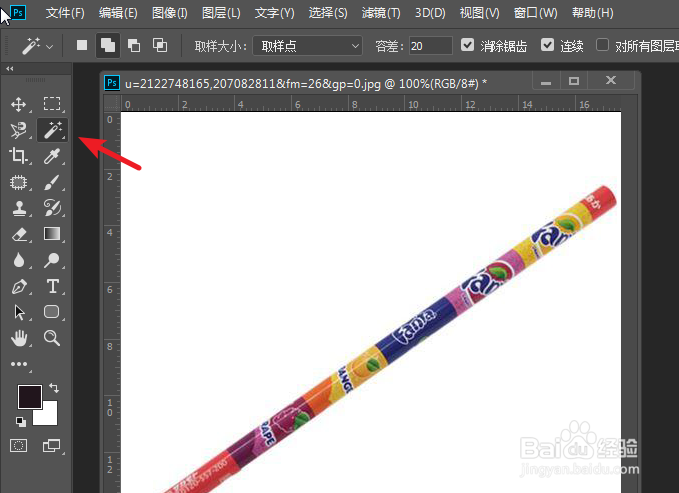
Task: Enable the 对所有图层 sample all layers checkbox
Action: pyautogui.click(x=602, y=45)
